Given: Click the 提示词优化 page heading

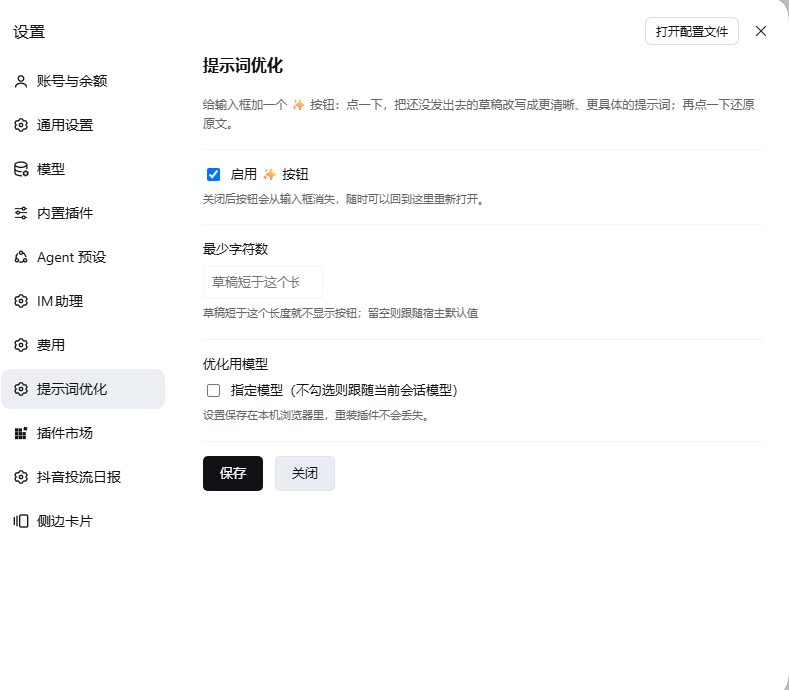Looking at the screenshot, I should click(243, 65).
